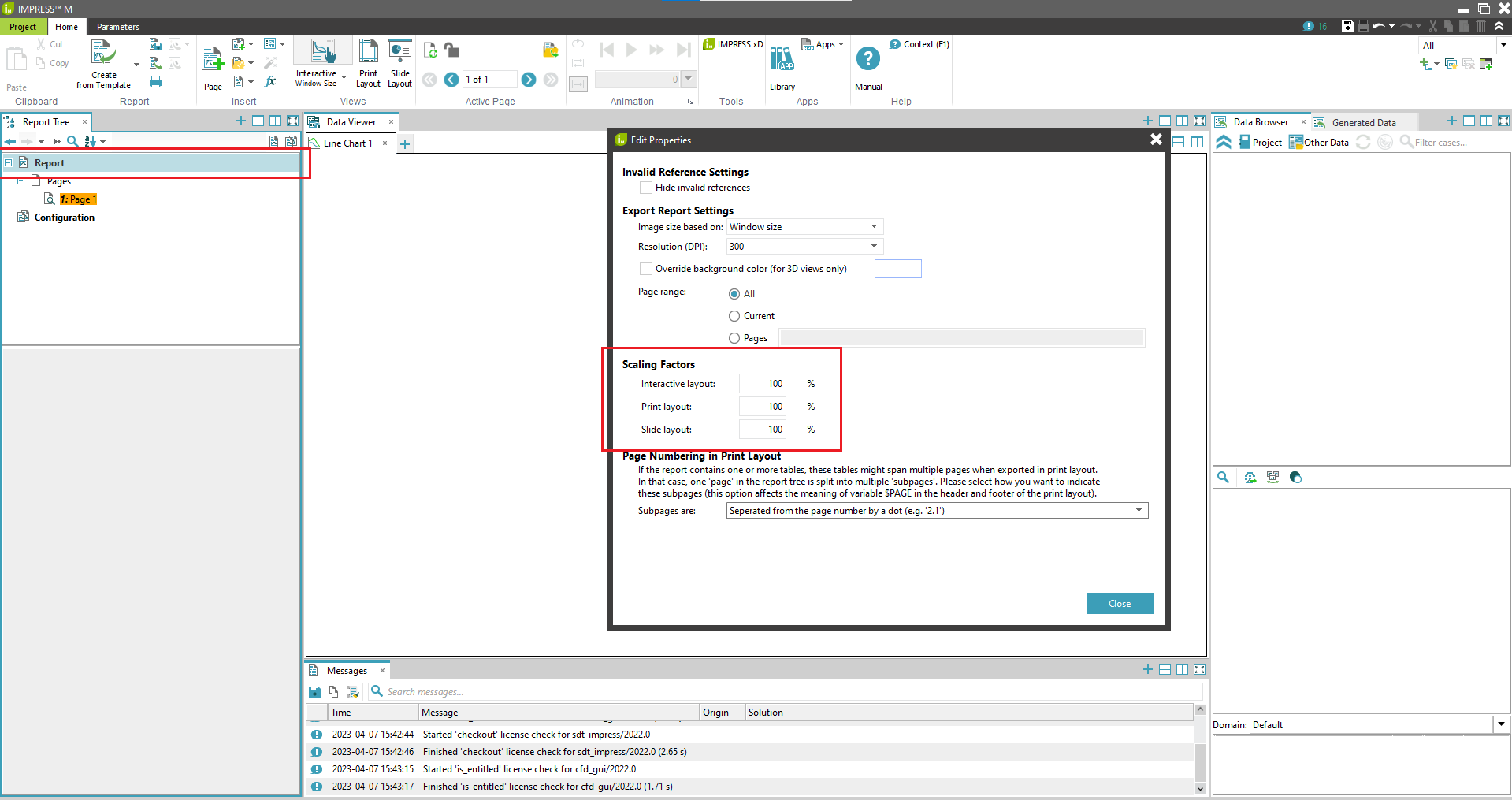
Task: Switch to Generated Data tab
Action: 1363,123
